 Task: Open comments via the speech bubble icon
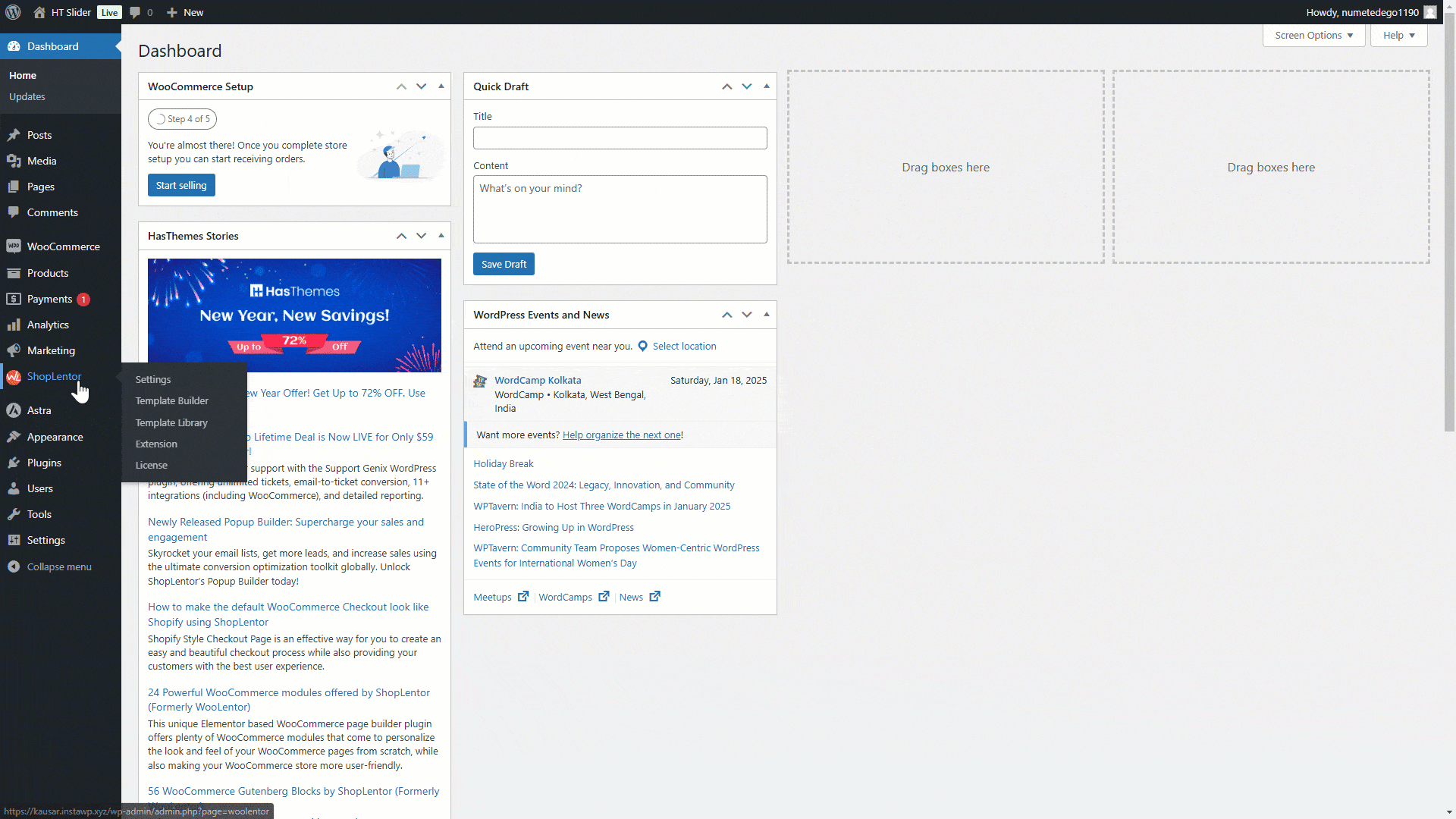pos(133,12)
